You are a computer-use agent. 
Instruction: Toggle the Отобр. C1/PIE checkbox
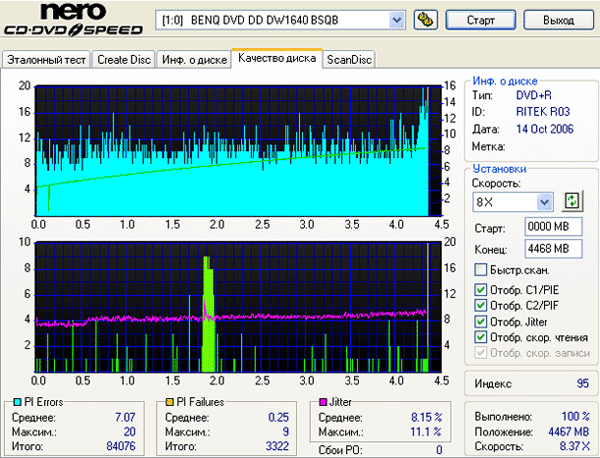click(x=481, y=290)
